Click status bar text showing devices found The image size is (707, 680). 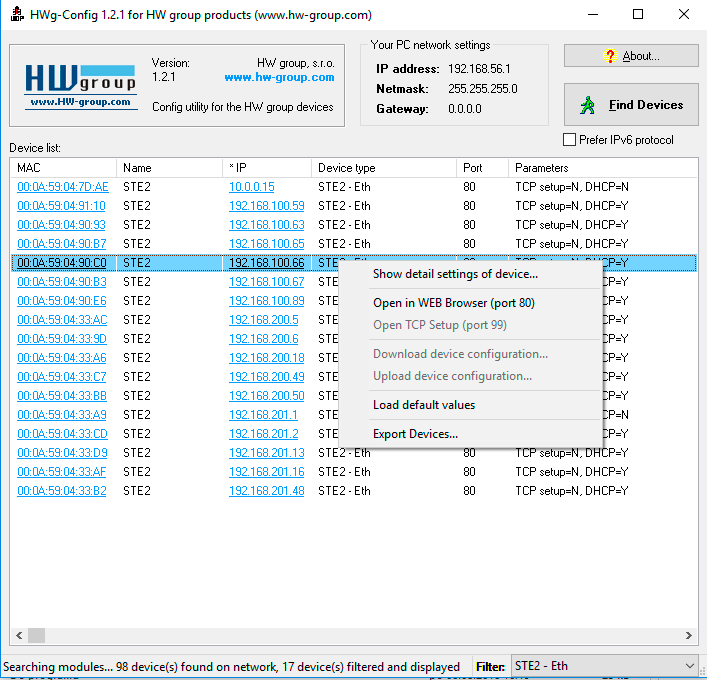point(231,666)
